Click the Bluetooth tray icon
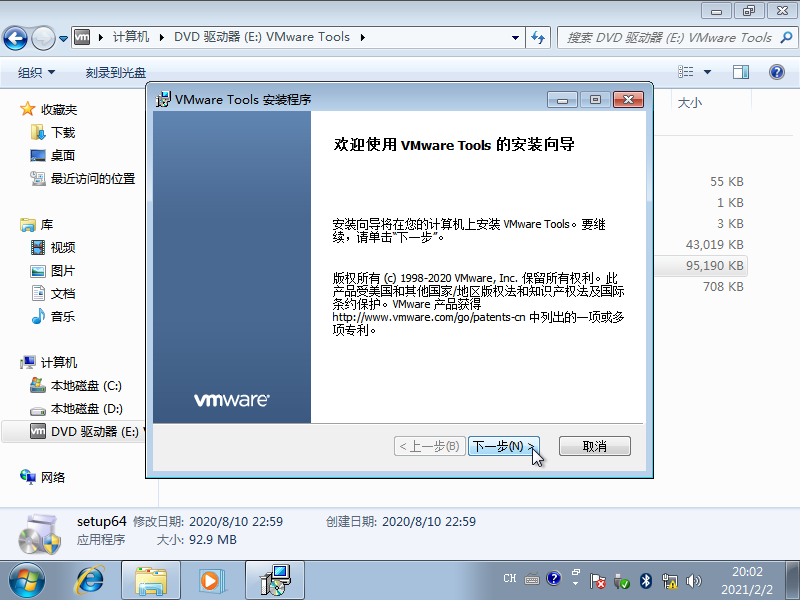This screenshot has width=800, height=600. [x=645, y=581]
